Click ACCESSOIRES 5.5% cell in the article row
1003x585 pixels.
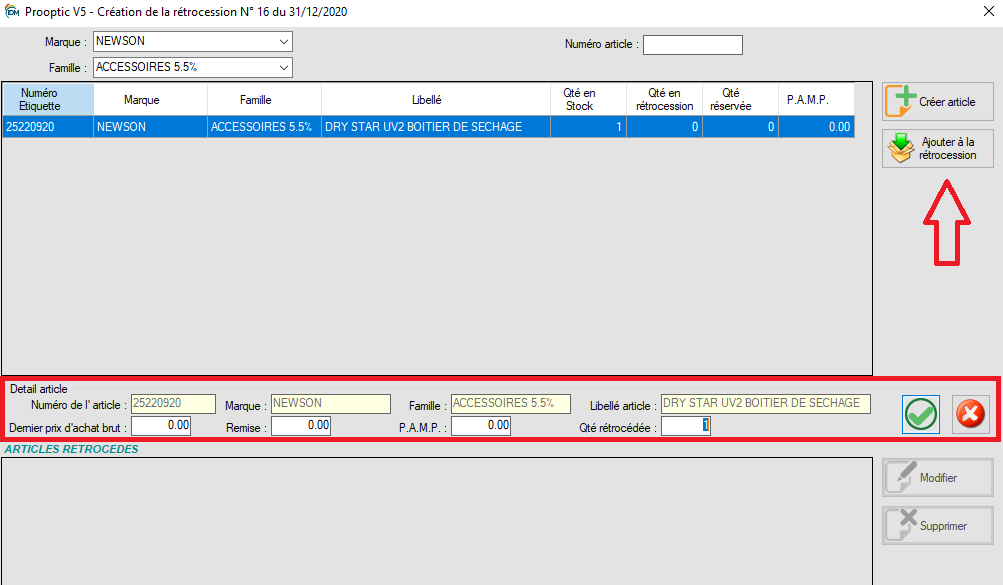264,127
